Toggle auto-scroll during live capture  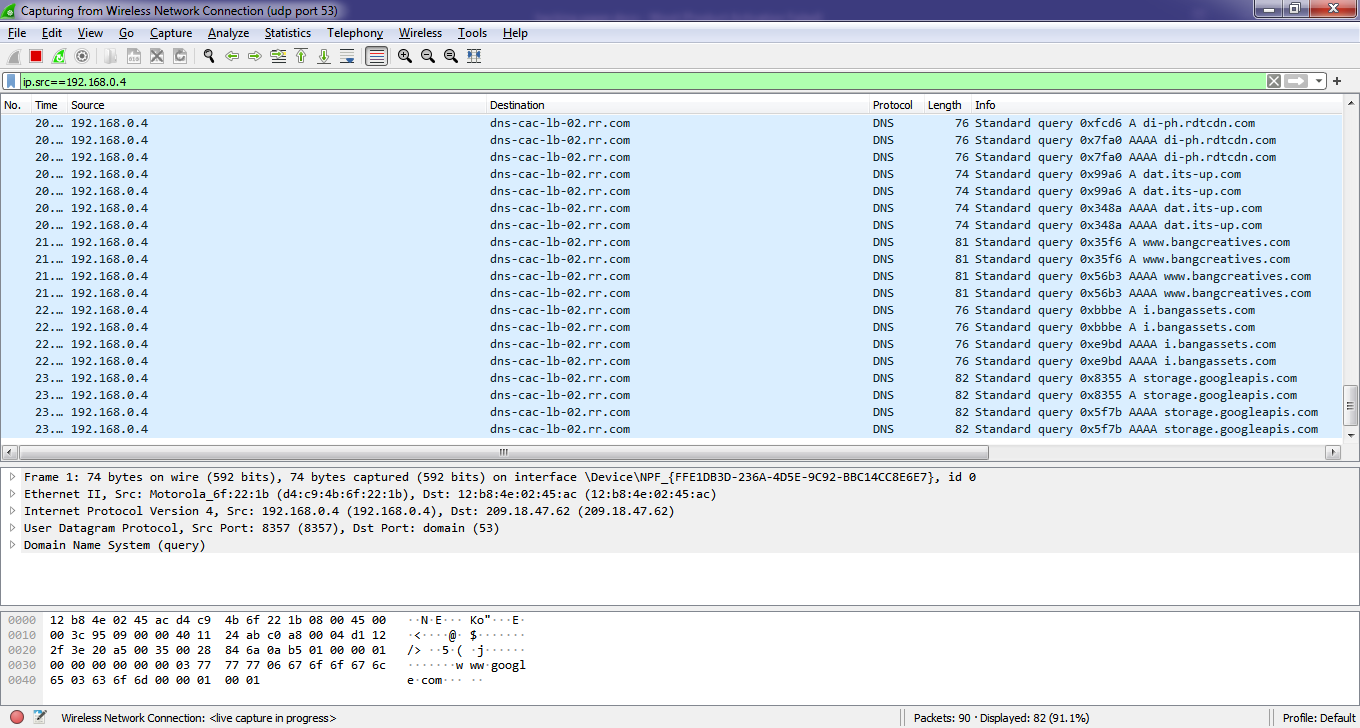[347, 57]
